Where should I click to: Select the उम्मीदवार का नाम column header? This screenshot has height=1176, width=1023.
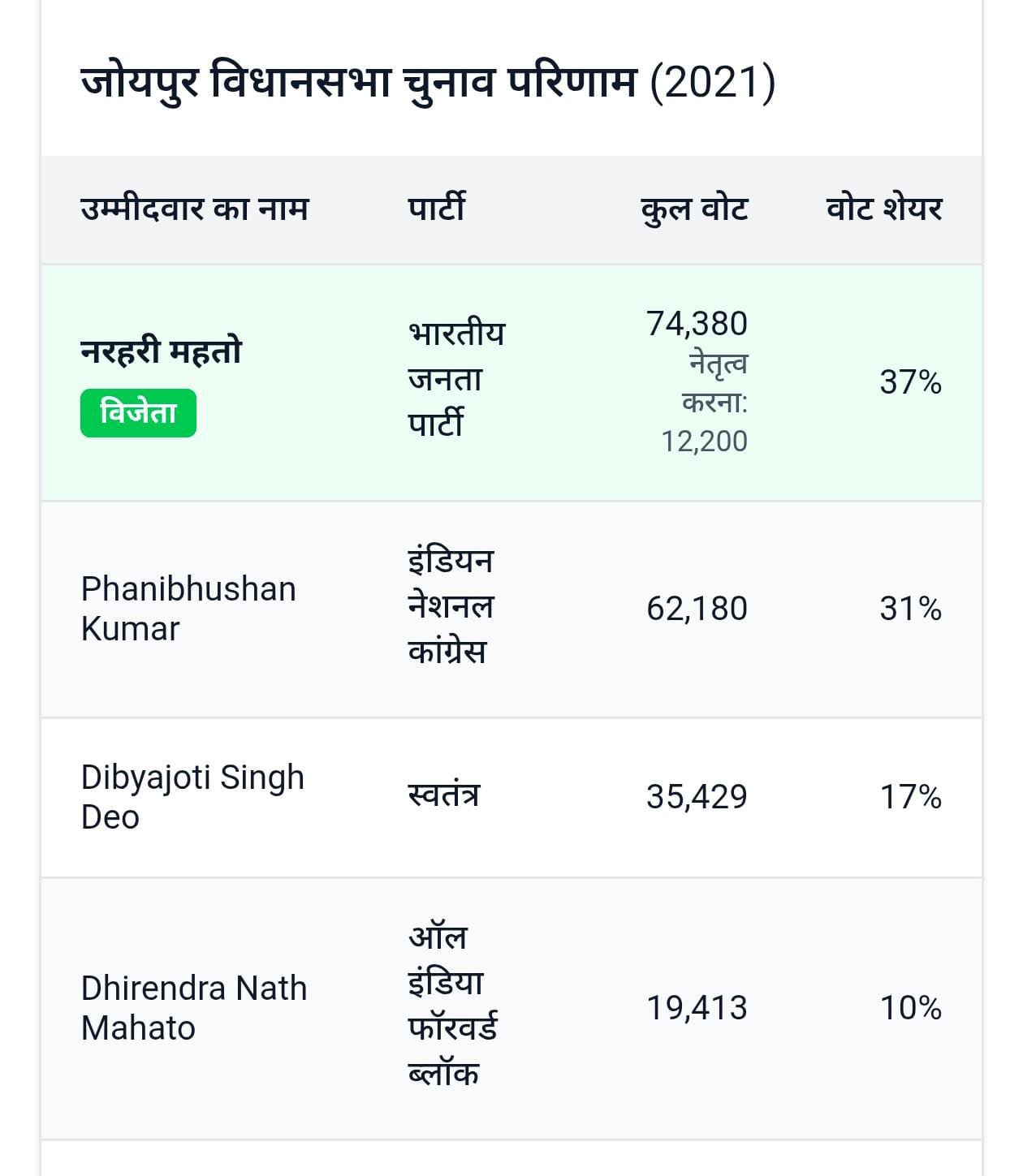pos(194,209)
